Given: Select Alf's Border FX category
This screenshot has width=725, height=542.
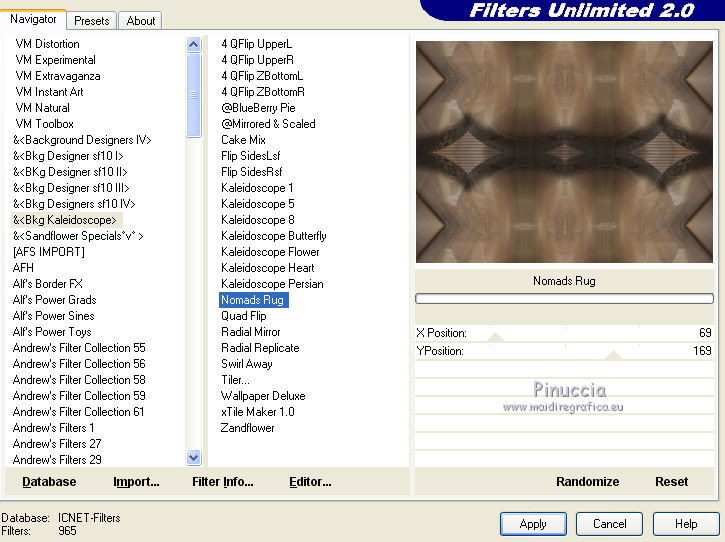Looking at the screenshot, I should pyautogui.click(x=48, y=284).
